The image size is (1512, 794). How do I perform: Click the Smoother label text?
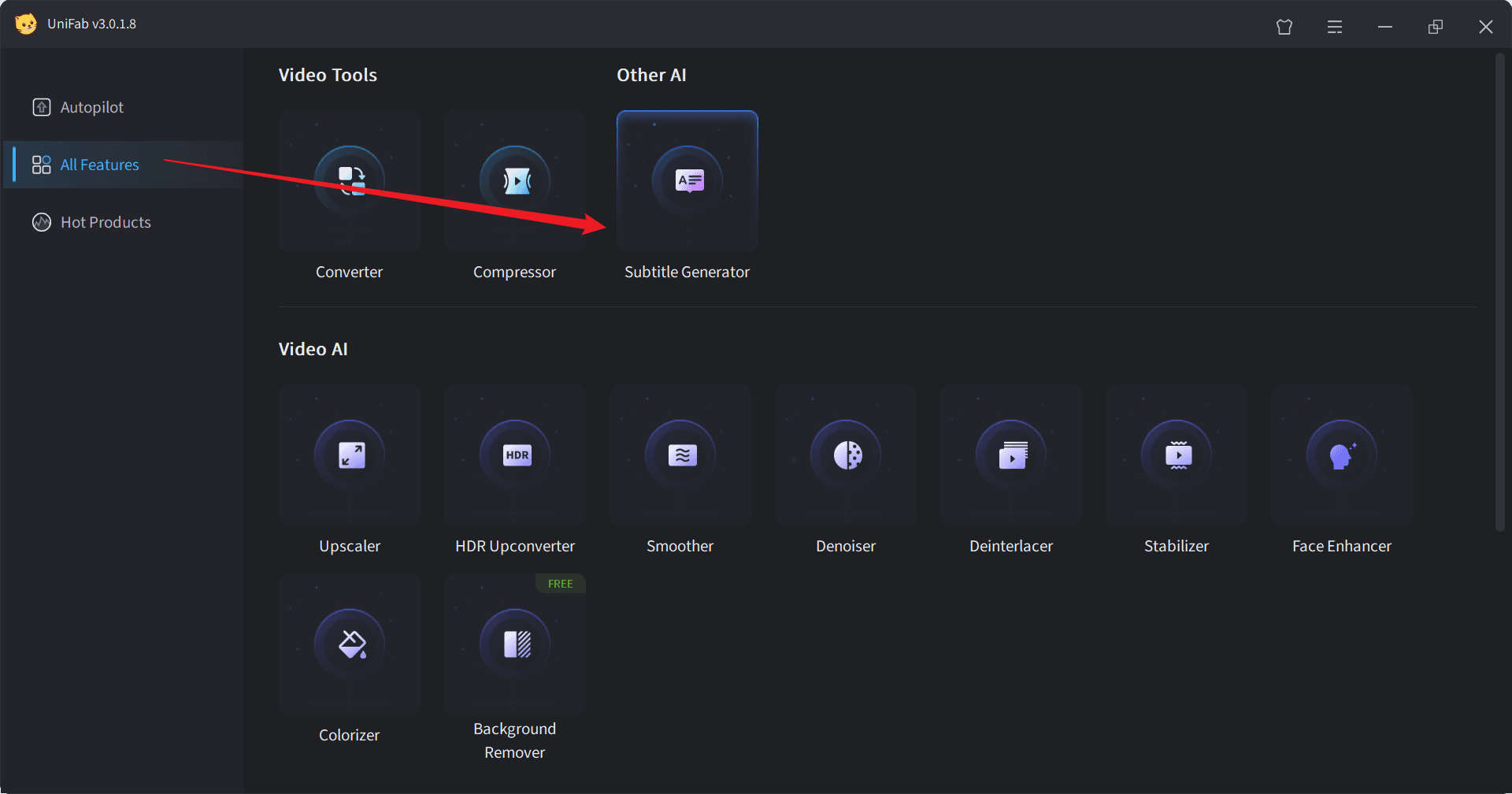(x=680, y=546)
